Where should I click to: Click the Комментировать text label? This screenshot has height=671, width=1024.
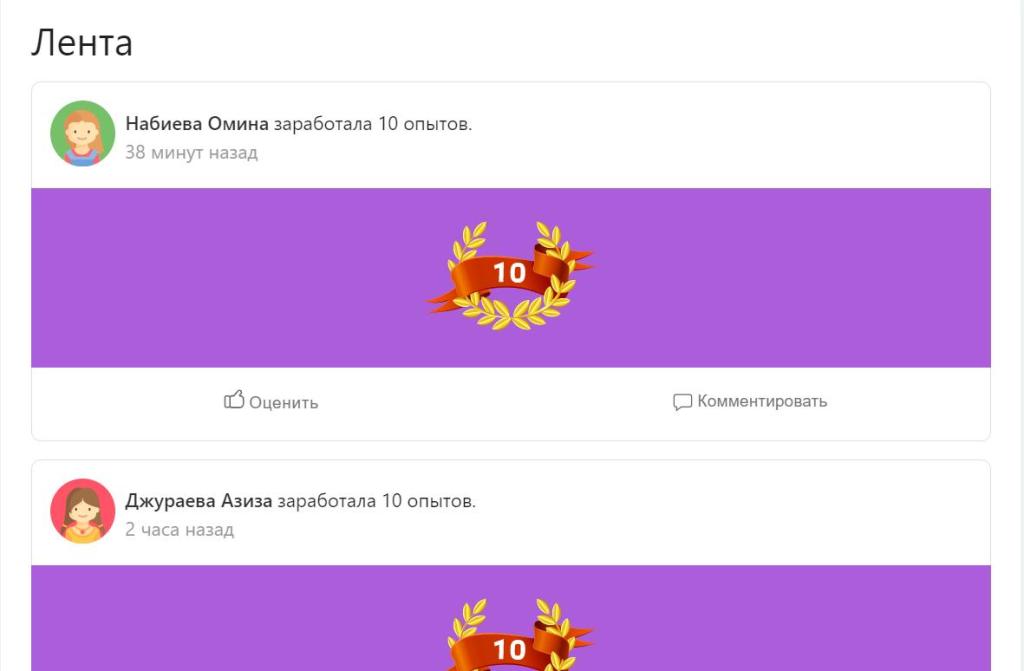click(762, 401)
